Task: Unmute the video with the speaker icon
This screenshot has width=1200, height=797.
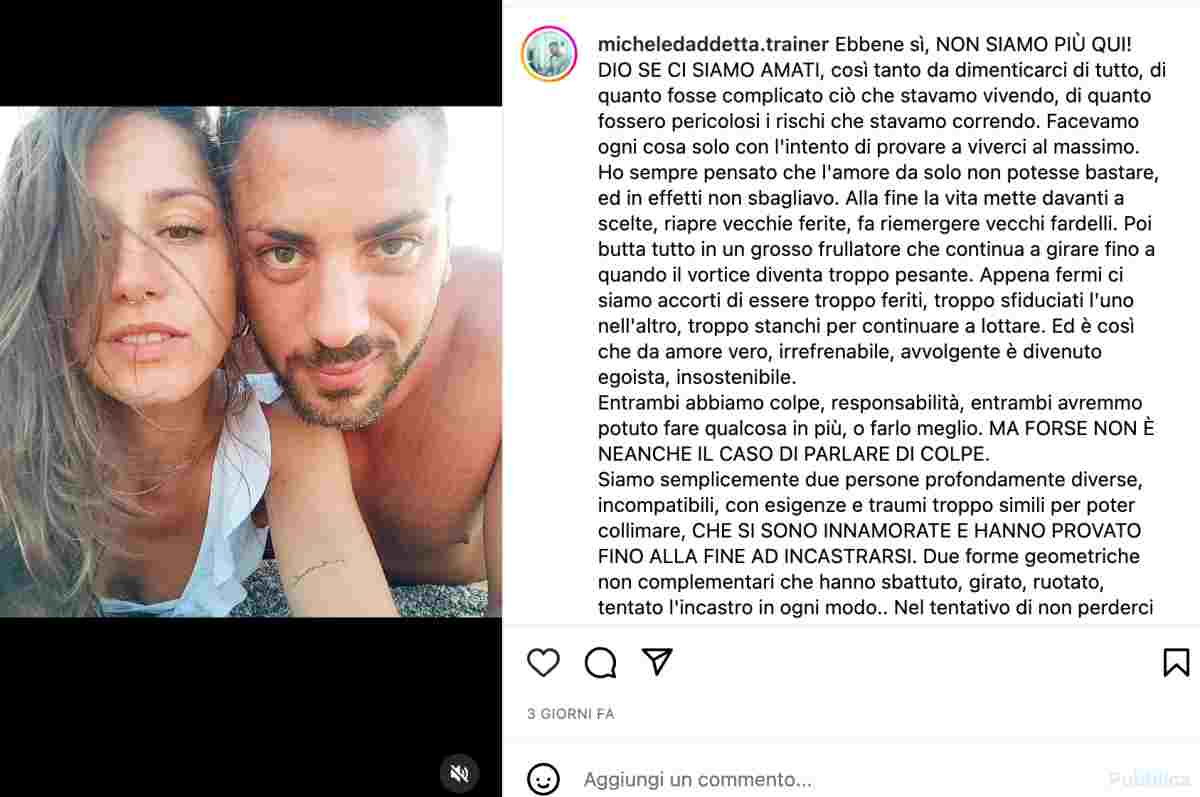Action: point(460,773)
